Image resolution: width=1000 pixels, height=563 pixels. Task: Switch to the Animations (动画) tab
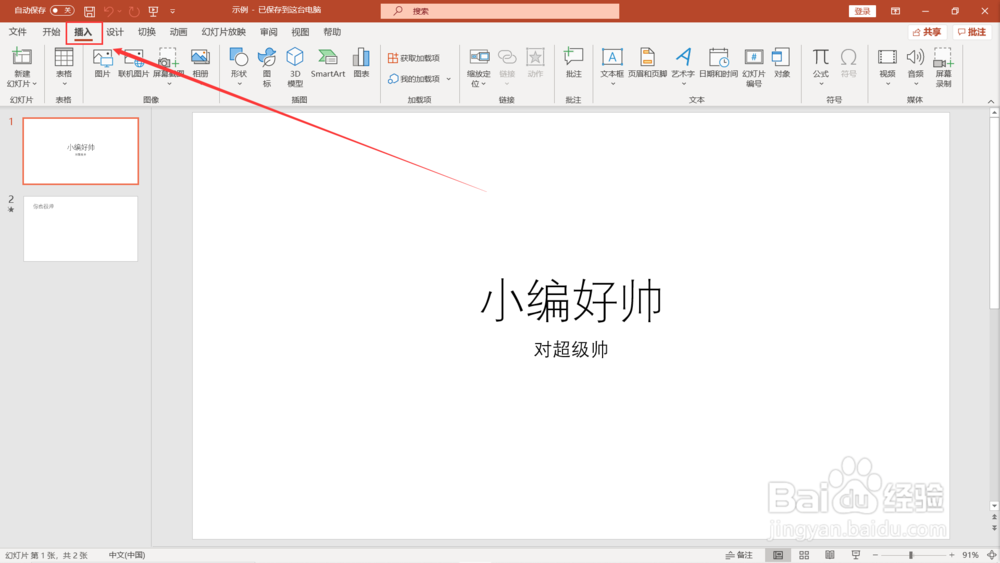tap(178, 32)
